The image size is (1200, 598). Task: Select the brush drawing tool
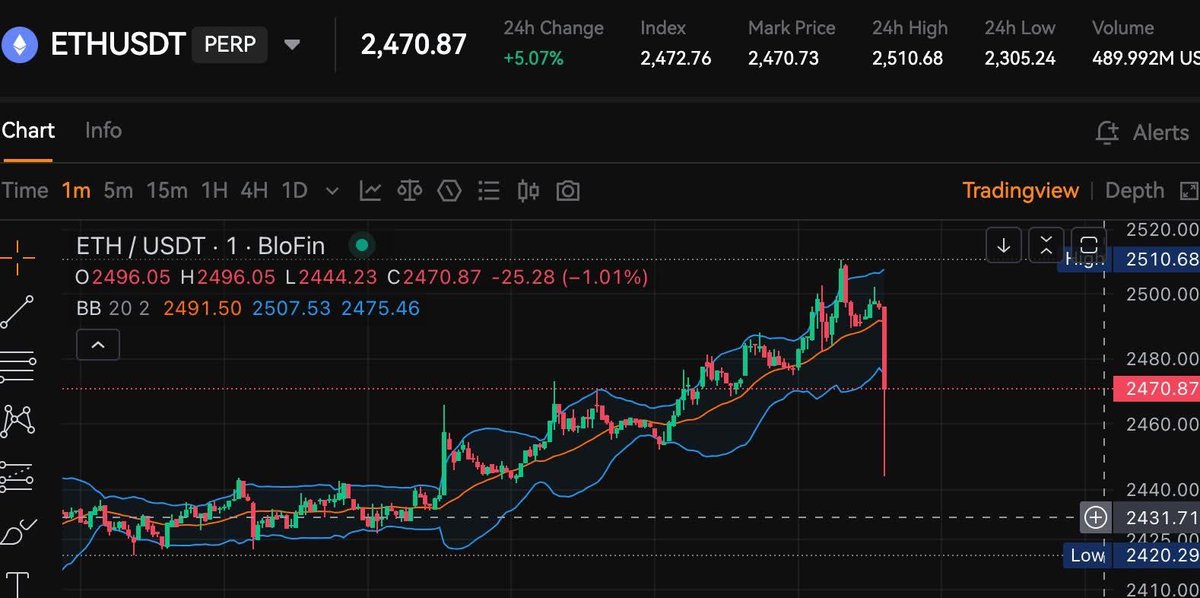[17, 531]
